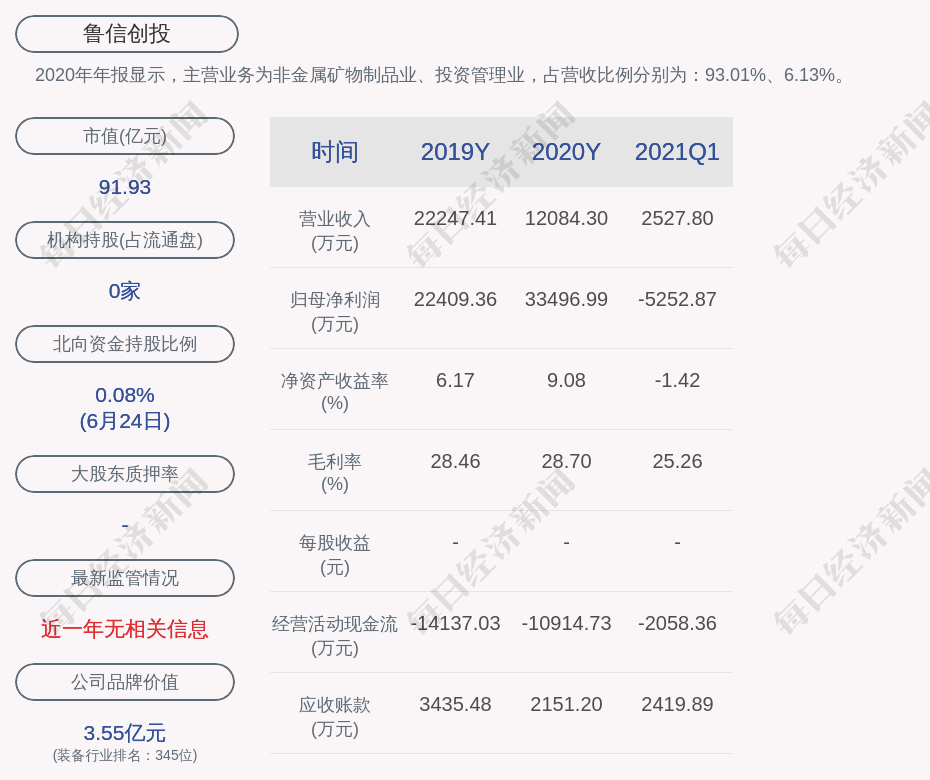Toggle the 2019Y column selection
The image size is (930, 780).
pyautogui.click(x=455, y=151)
